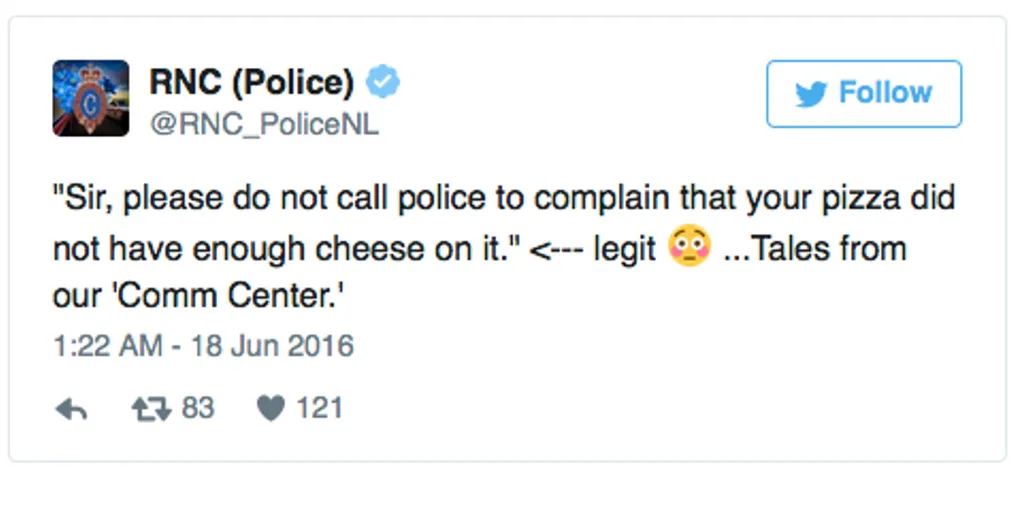View the 83 retweets count
The width and height of the screenshot is (1024, 505).
(198, 408)
